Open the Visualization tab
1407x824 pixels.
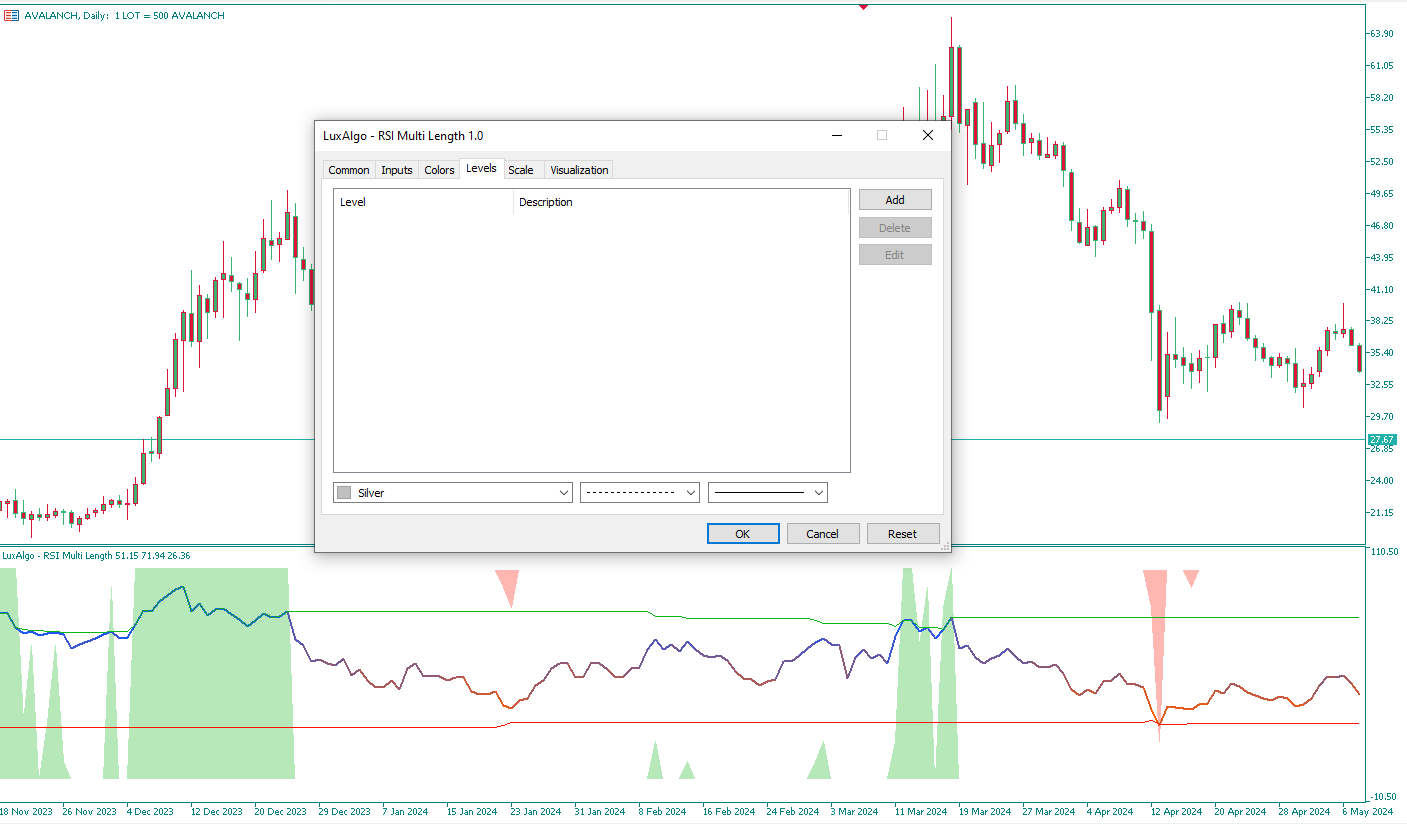click(x=579, y=170)
